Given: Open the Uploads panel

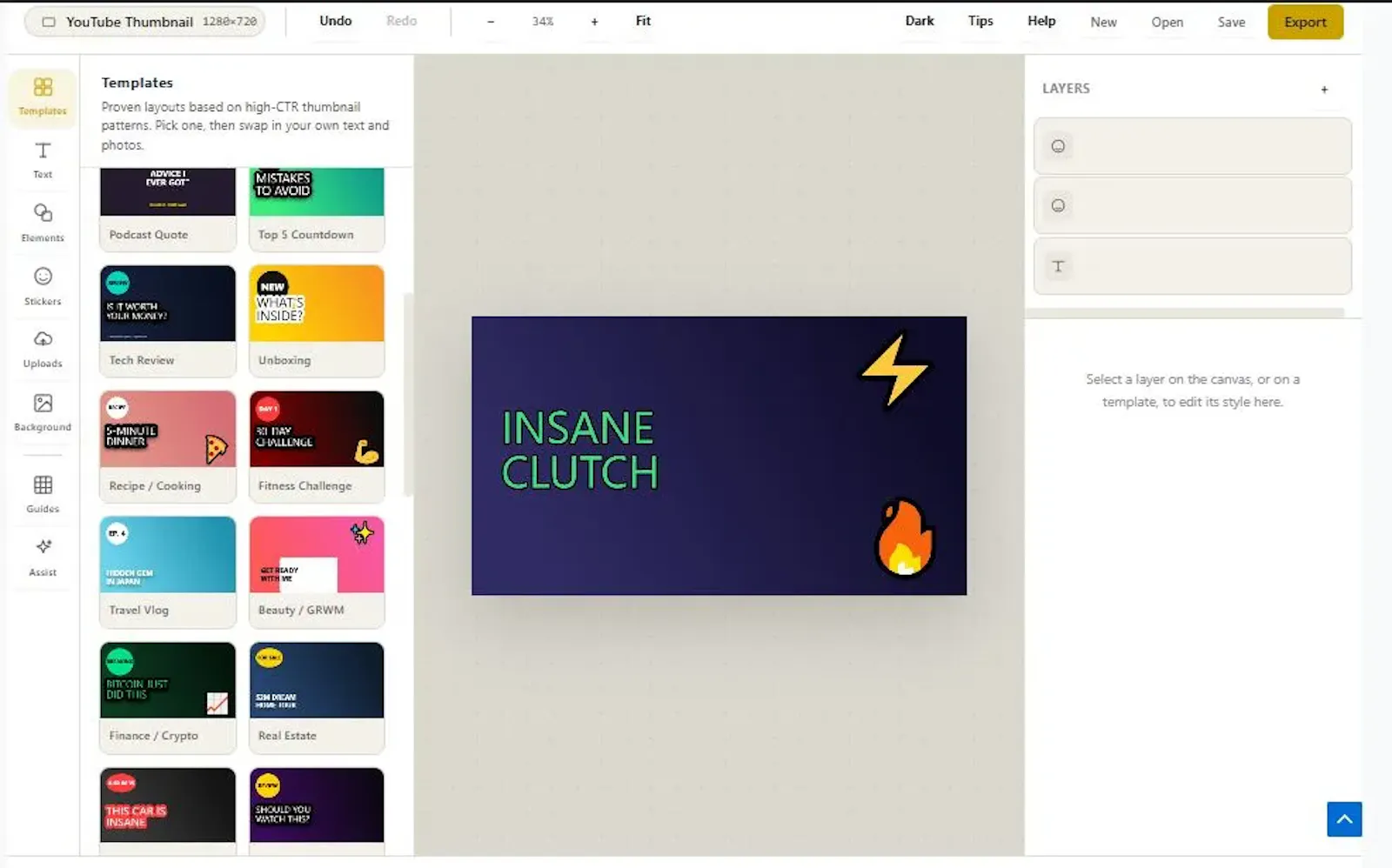Looking at the screenshot, I should pyautogui.click(x=43, y=349).
